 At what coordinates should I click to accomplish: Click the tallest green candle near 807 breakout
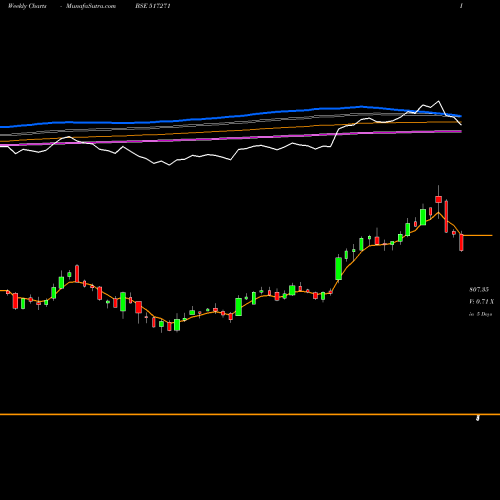pos(339,268)
